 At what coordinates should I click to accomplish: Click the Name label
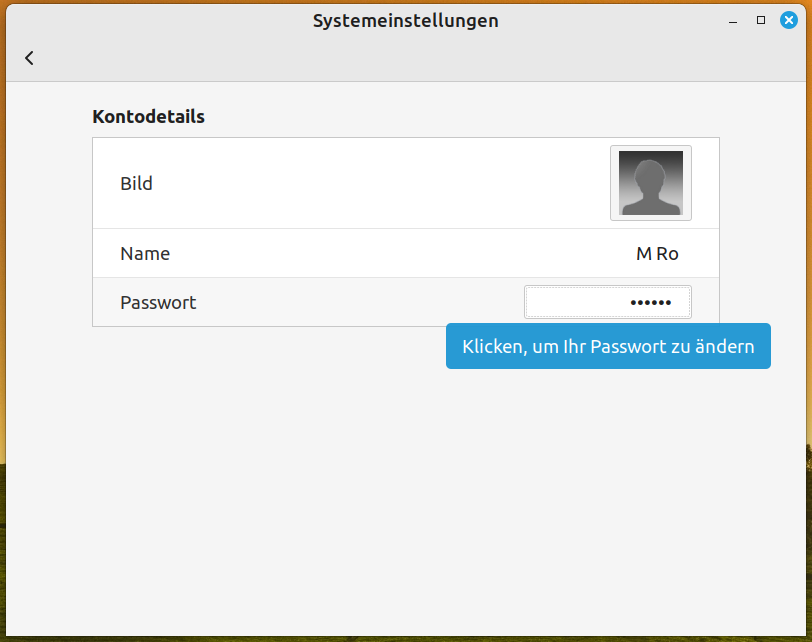[145, 254]
